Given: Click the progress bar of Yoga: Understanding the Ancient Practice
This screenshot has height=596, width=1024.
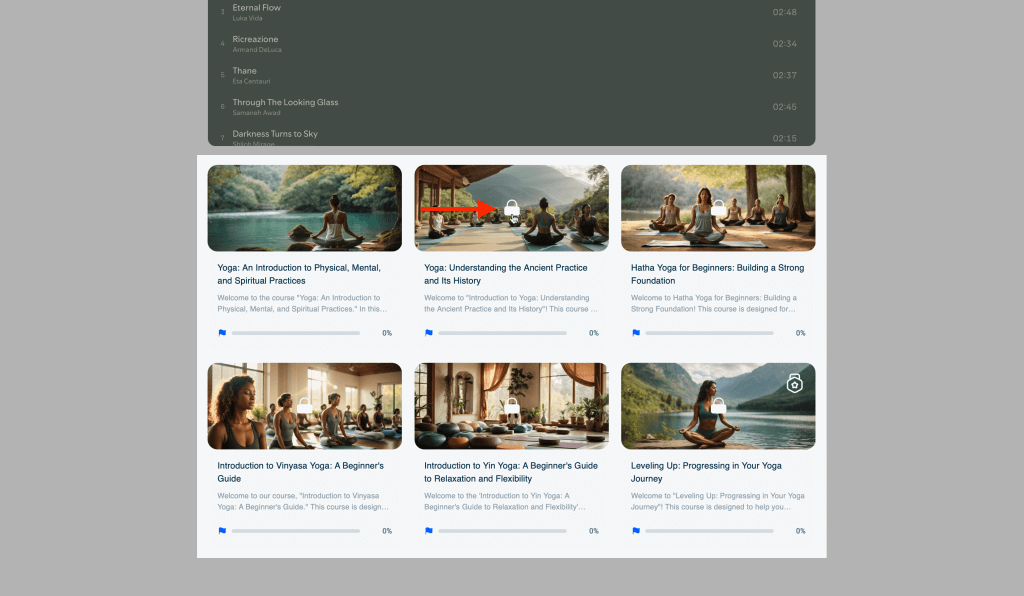Looking at the screenshot, I should [x=502, y=333].
